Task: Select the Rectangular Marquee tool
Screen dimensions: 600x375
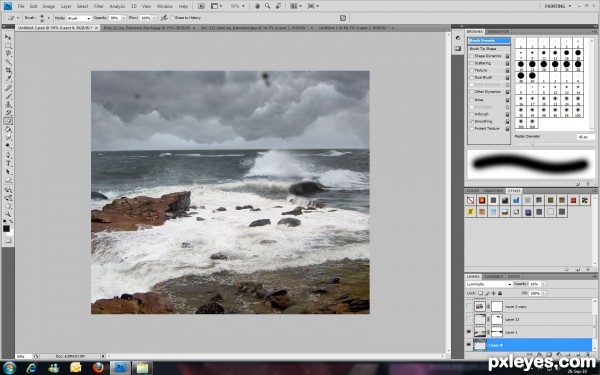Action: [8, 46]
